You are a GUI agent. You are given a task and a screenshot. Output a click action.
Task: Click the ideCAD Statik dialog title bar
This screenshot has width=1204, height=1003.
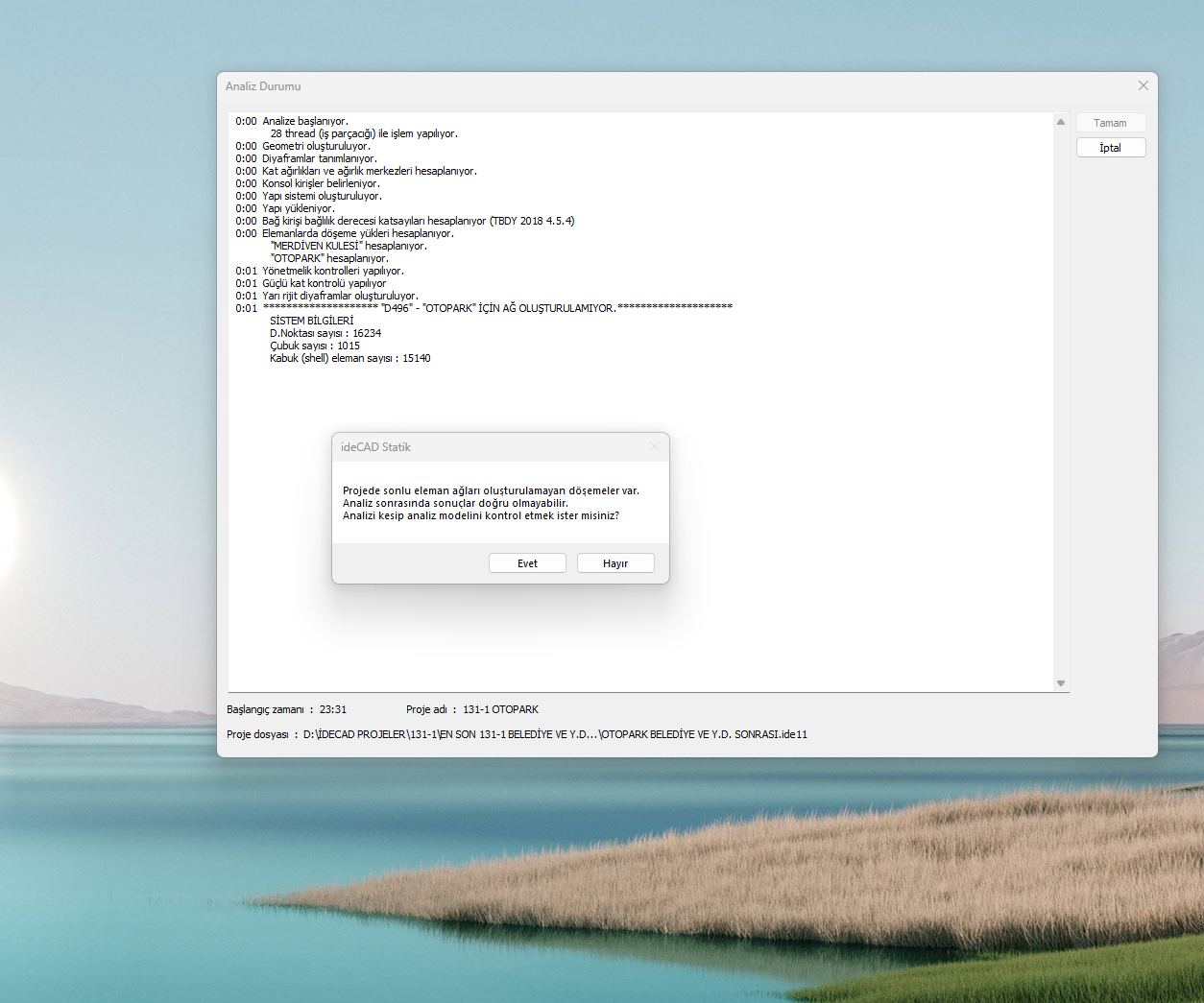(x=480, y=447)
